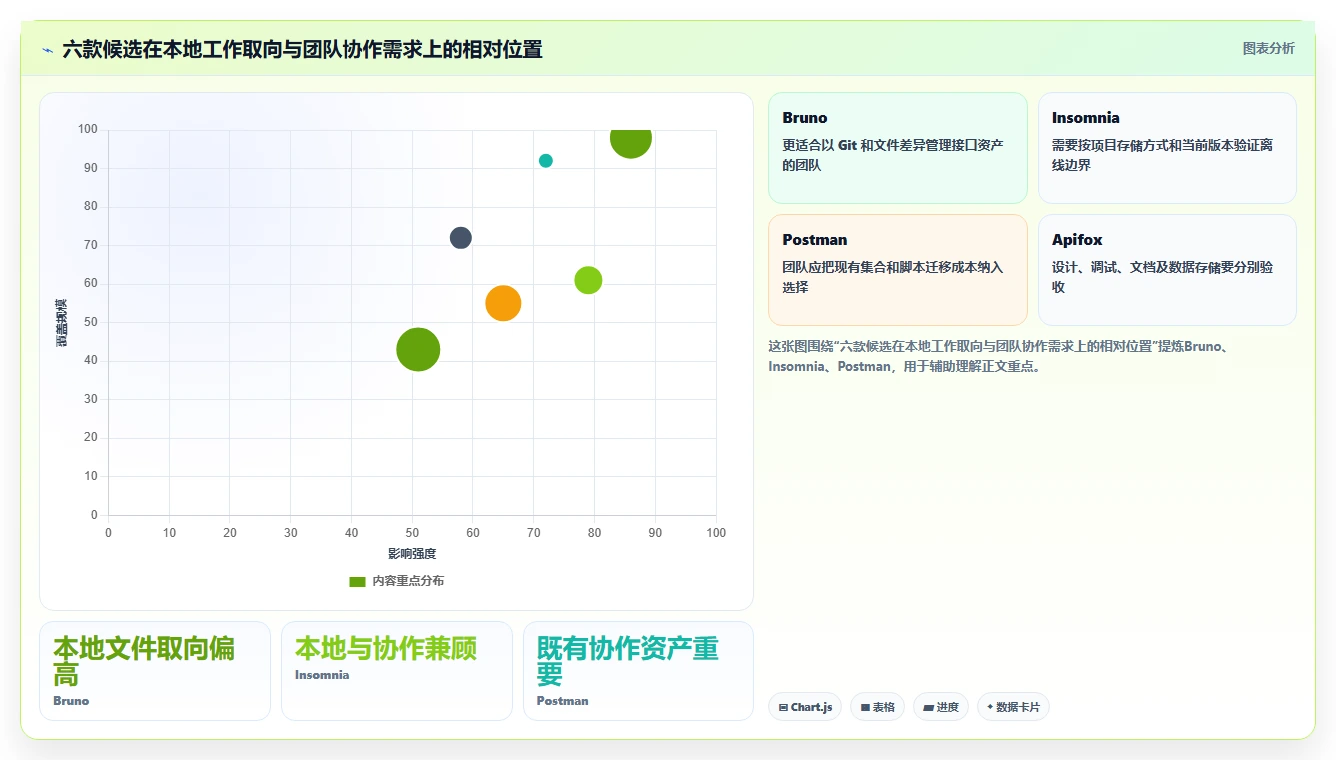Open the Apifox description card

click(x=1167, y=270)
